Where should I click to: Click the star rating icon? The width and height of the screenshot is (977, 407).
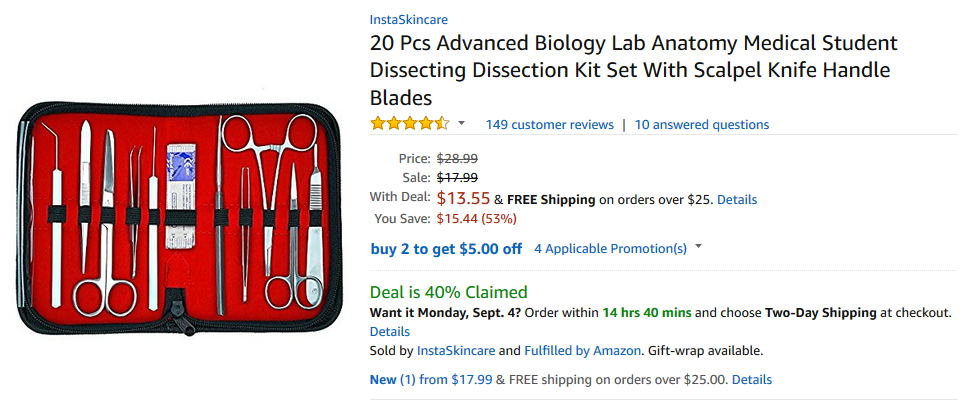pyautogui.click(x=409, y=123)
